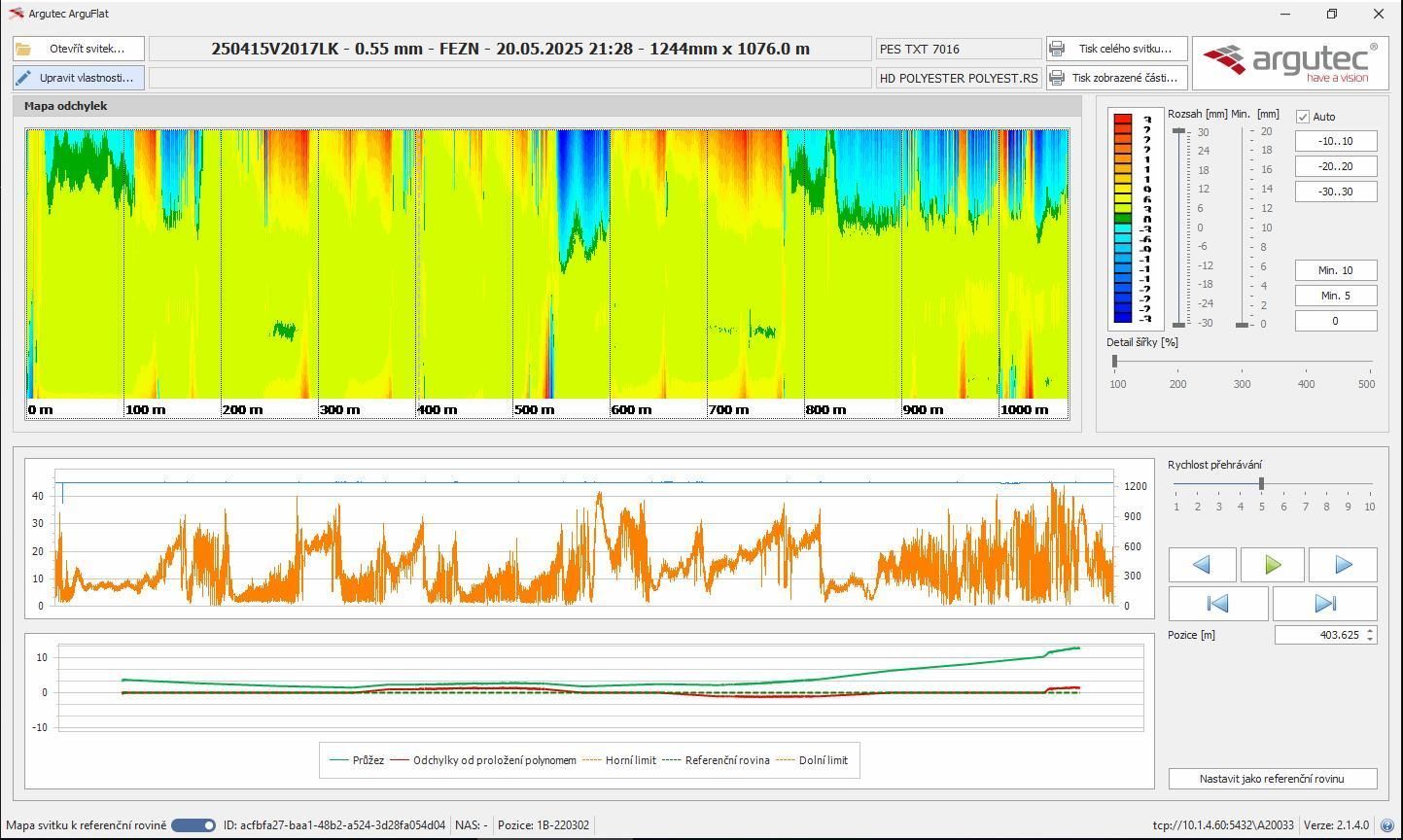Click the ArguFlat app icon in title bar

coord(16,14)
